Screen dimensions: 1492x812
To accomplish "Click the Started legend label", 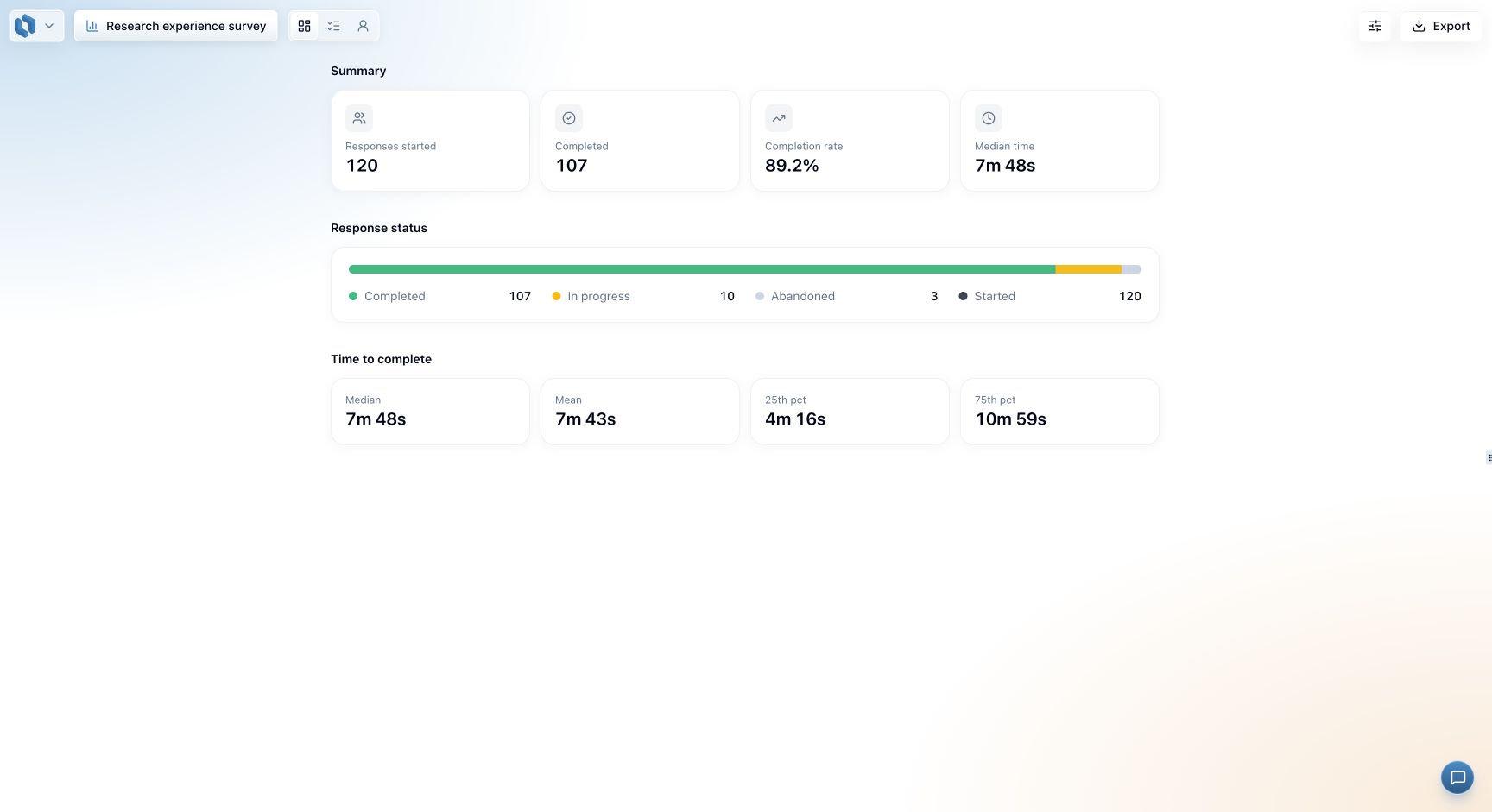I will point(995,296).
